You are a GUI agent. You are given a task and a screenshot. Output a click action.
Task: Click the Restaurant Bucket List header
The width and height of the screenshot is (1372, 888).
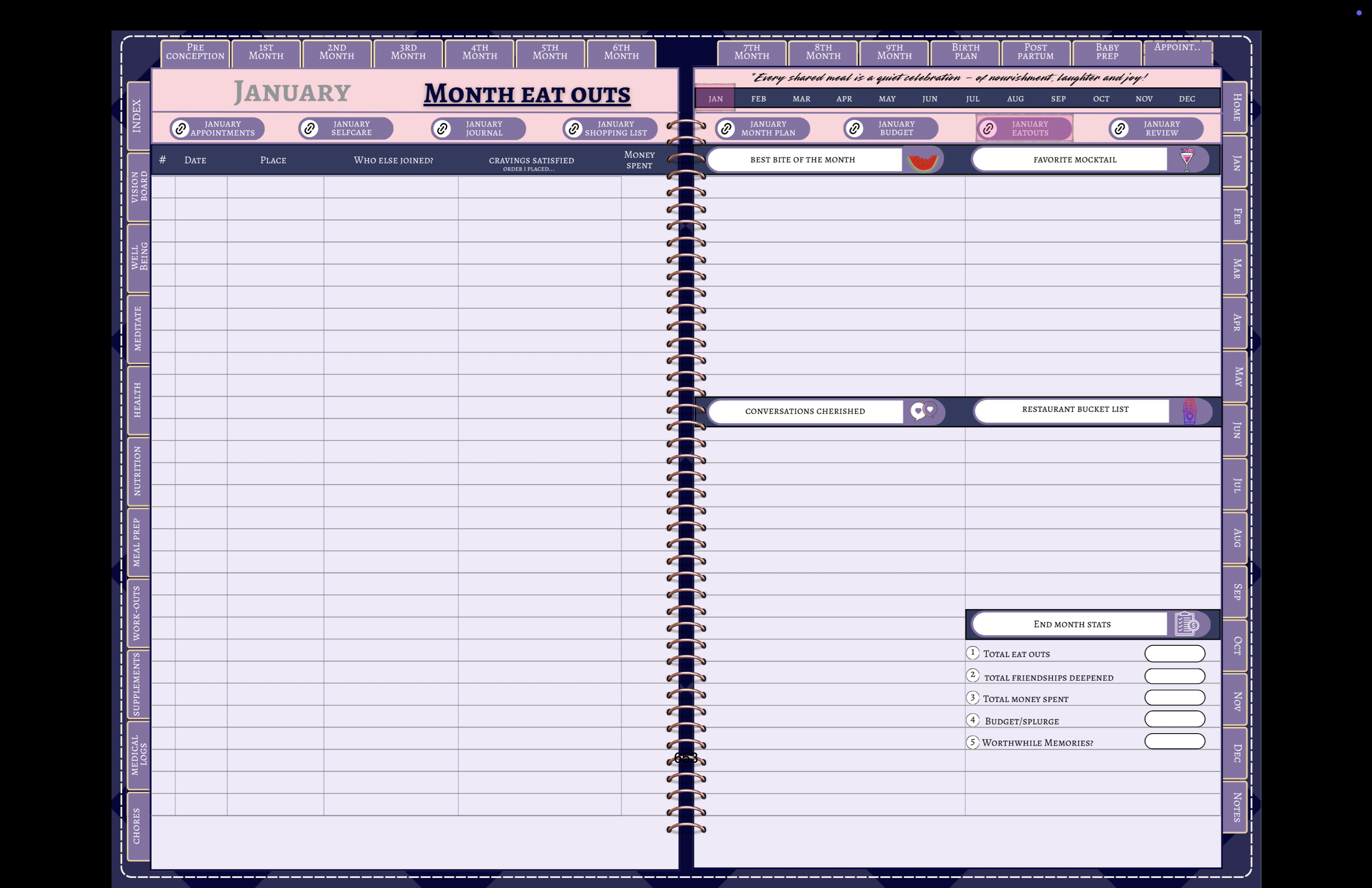point(1075,410)
